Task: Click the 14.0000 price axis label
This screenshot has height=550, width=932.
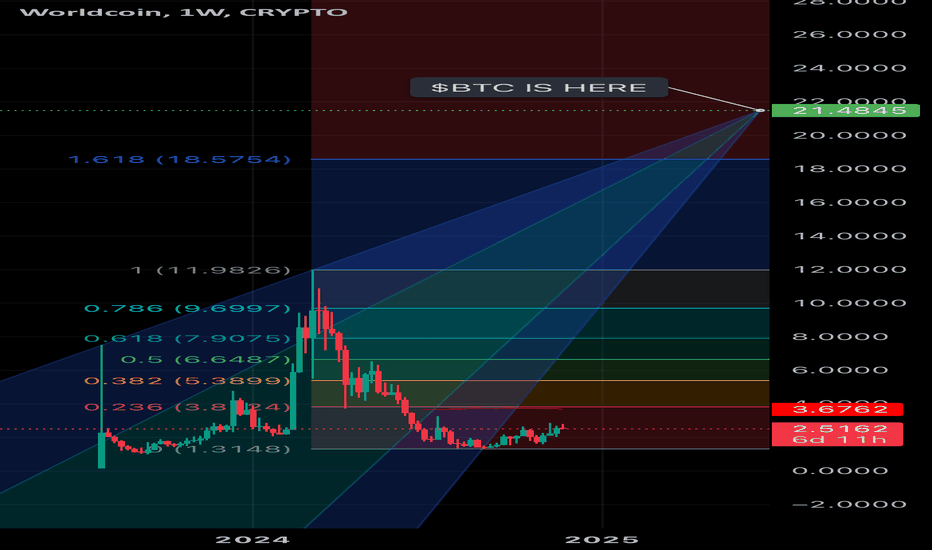Action: point(849,236)
